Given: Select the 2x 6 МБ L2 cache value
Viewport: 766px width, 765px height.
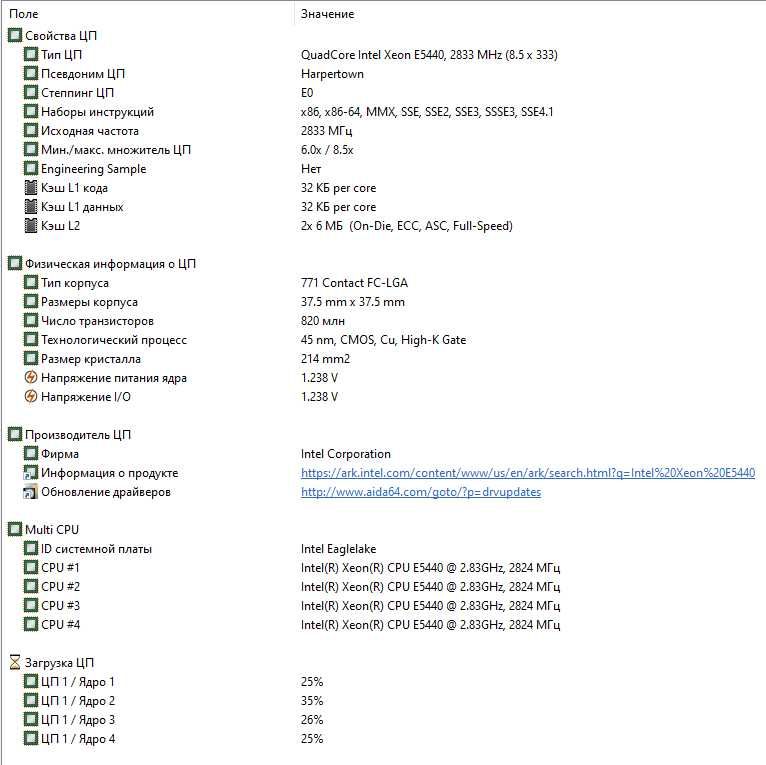Looking at the screenshot, I should 406,226.
